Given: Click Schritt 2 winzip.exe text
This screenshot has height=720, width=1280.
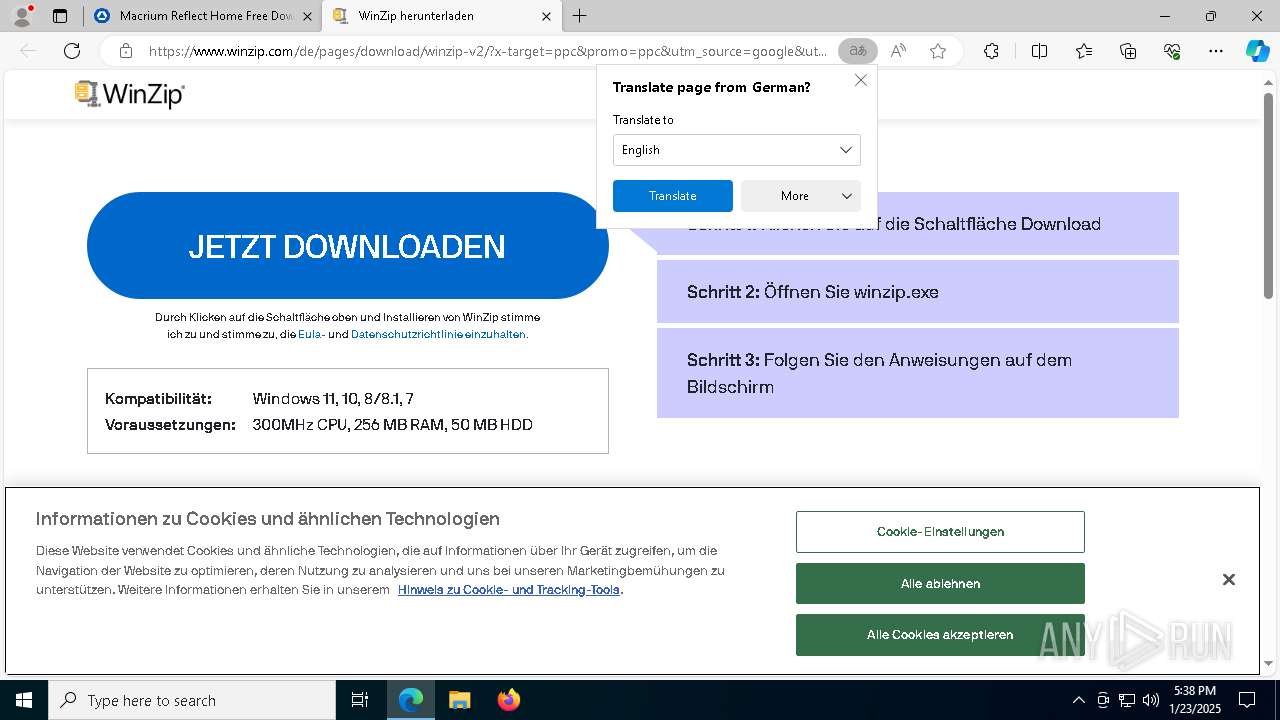Looking at the screenshot, I should coord(812,292).
